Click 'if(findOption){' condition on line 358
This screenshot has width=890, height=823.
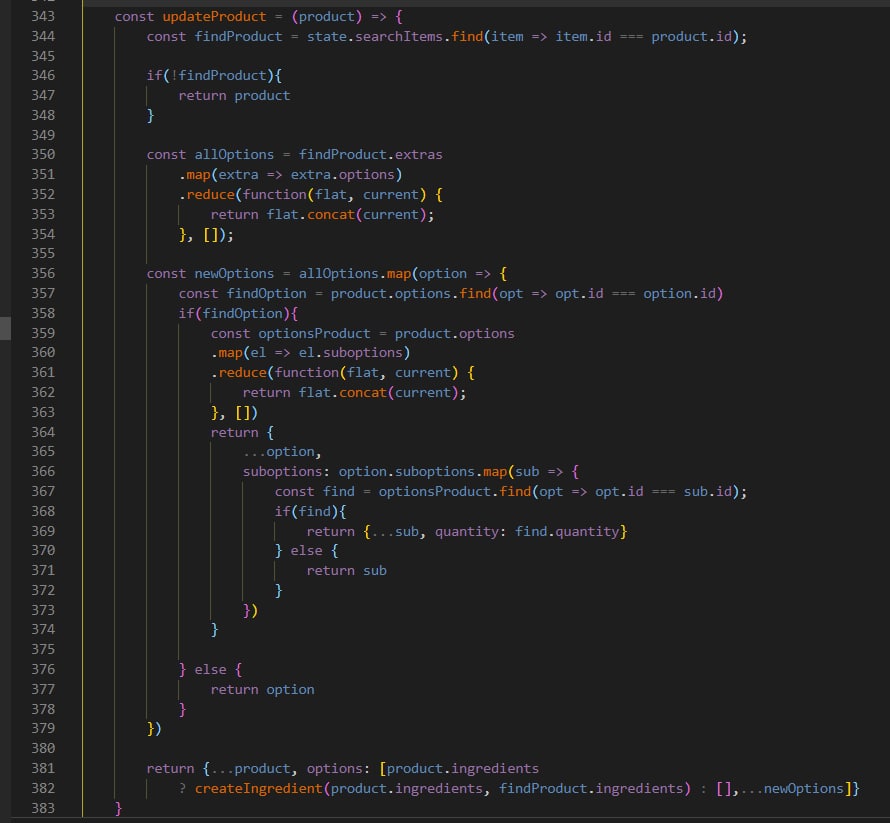pyautogui.click(x=238, y=313)
